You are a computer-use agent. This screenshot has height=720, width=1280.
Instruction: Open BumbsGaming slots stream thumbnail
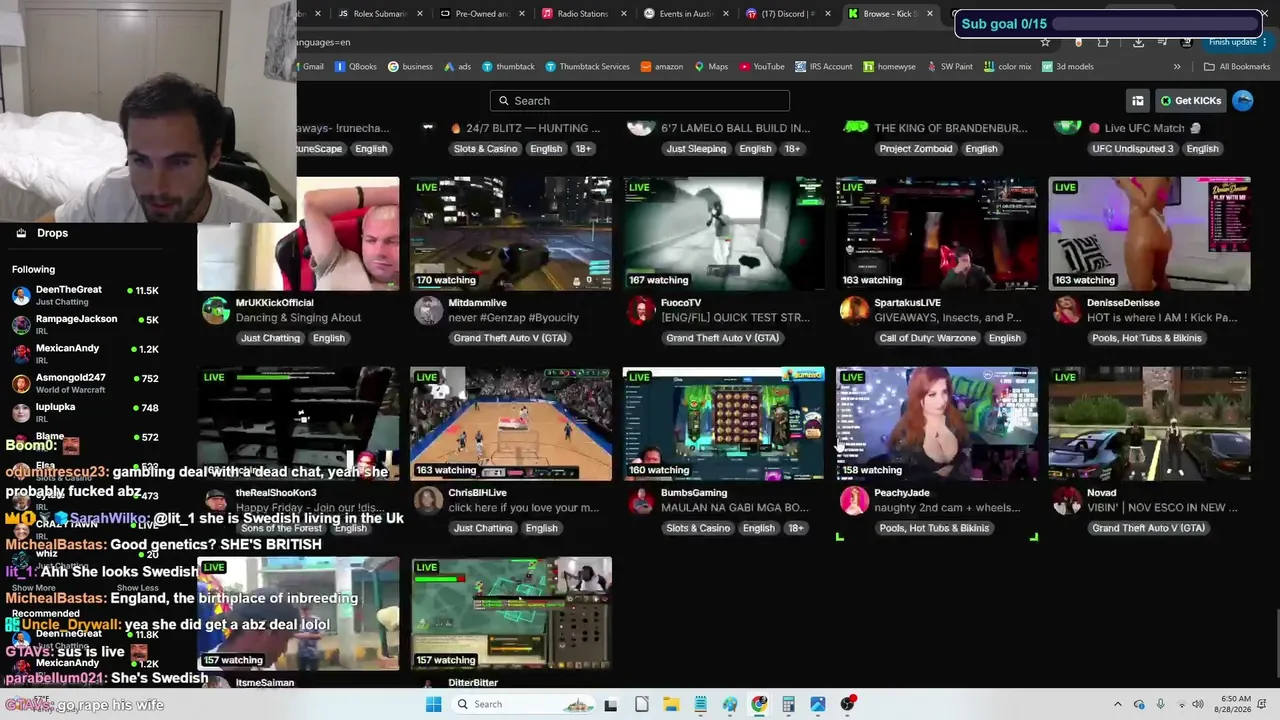pos(724,424)
